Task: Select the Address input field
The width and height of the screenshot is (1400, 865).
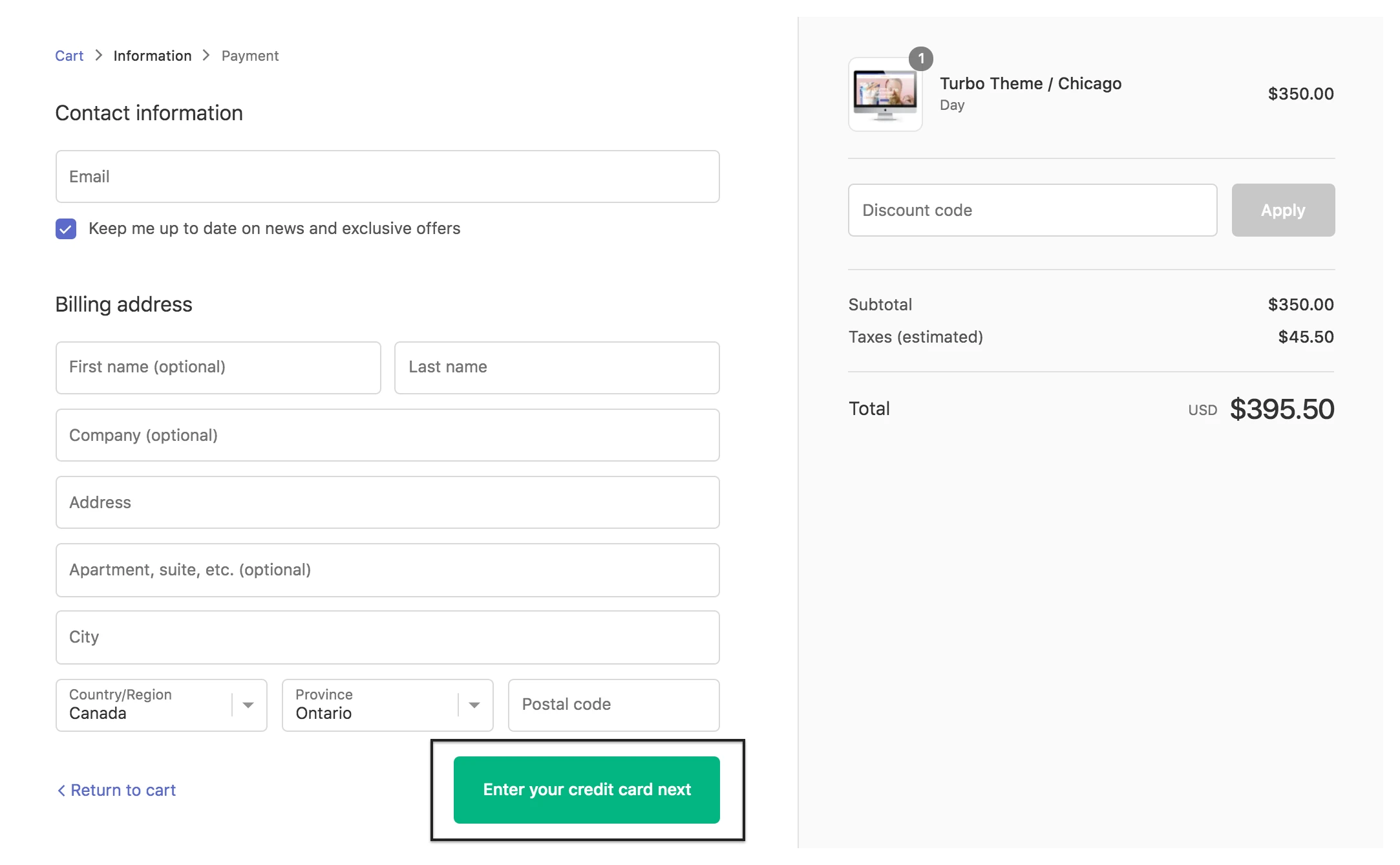Action: (x=387, y=502)
